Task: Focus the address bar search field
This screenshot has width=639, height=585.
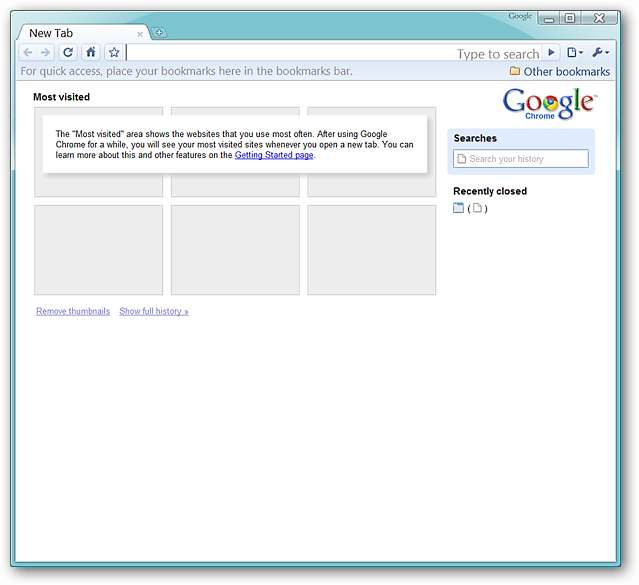Action: 334,53
